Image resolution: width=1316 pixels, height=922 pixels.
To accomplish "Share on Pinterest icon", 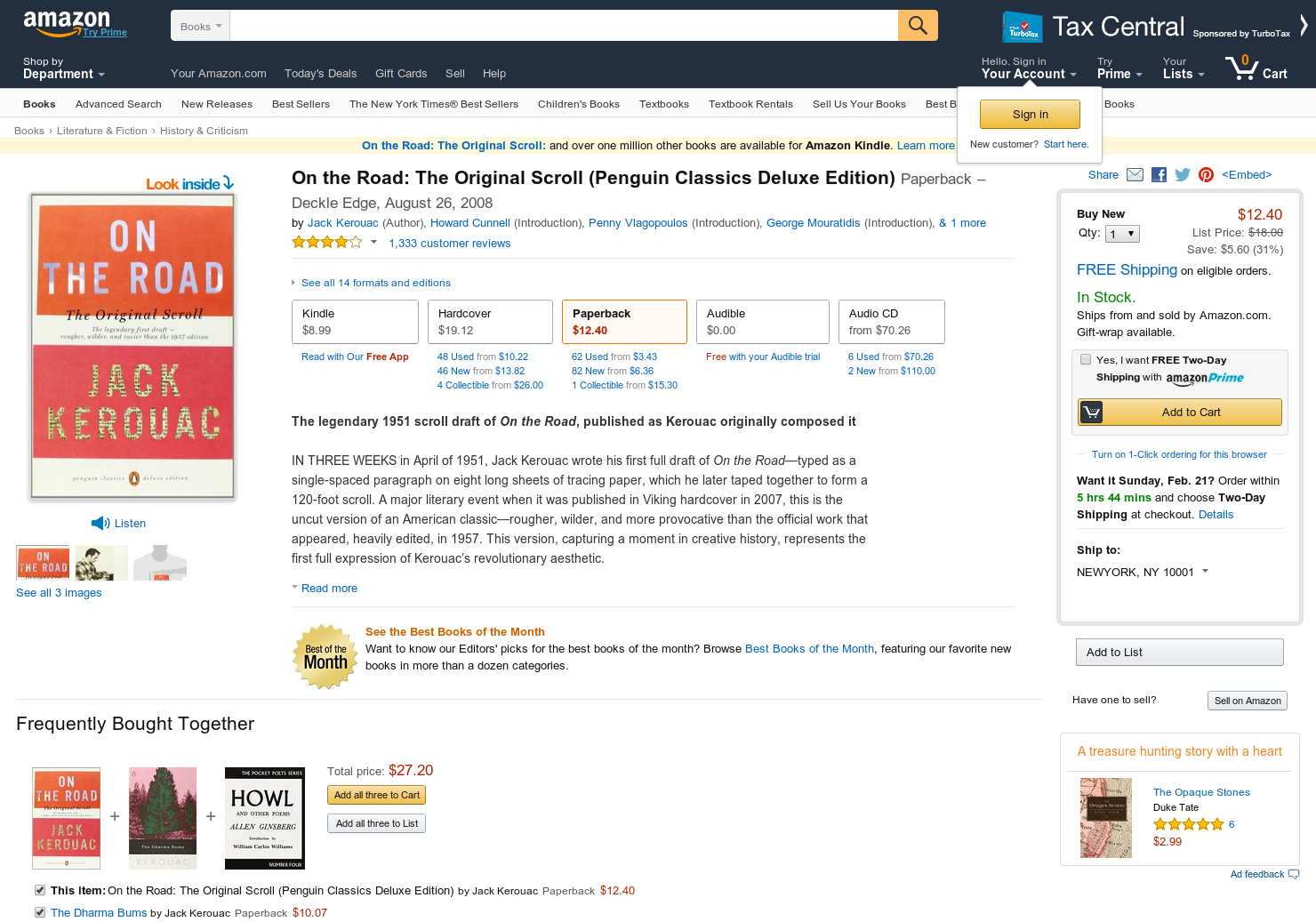I will [x=1206, y=175].
